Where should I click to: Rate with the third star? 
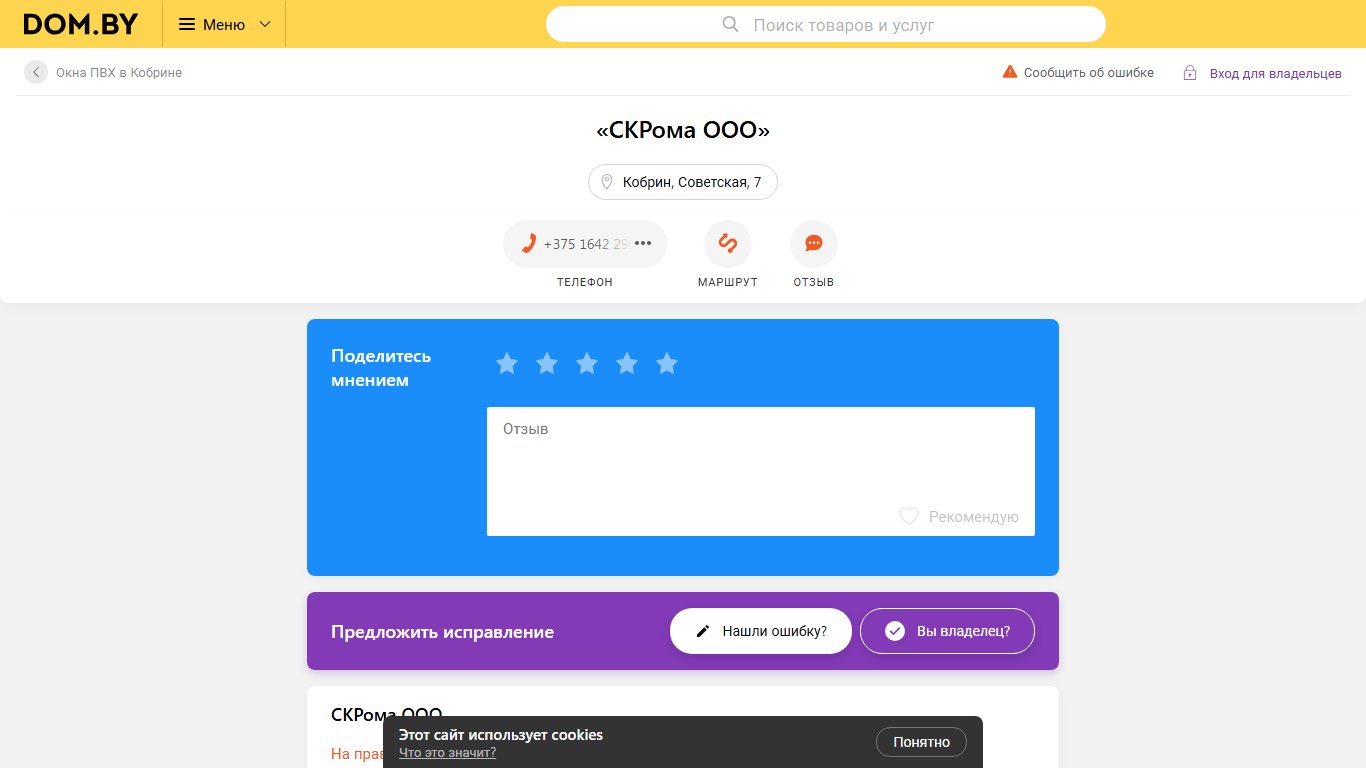pyautogui.click(x=587, y=363)
